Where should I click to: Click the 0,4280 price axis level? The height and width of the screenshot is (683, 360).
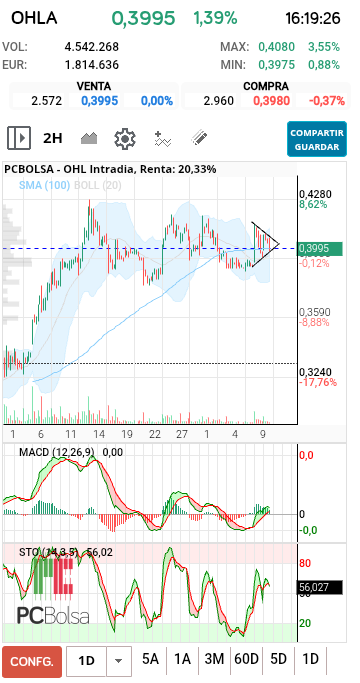click(x=315, y=194)
